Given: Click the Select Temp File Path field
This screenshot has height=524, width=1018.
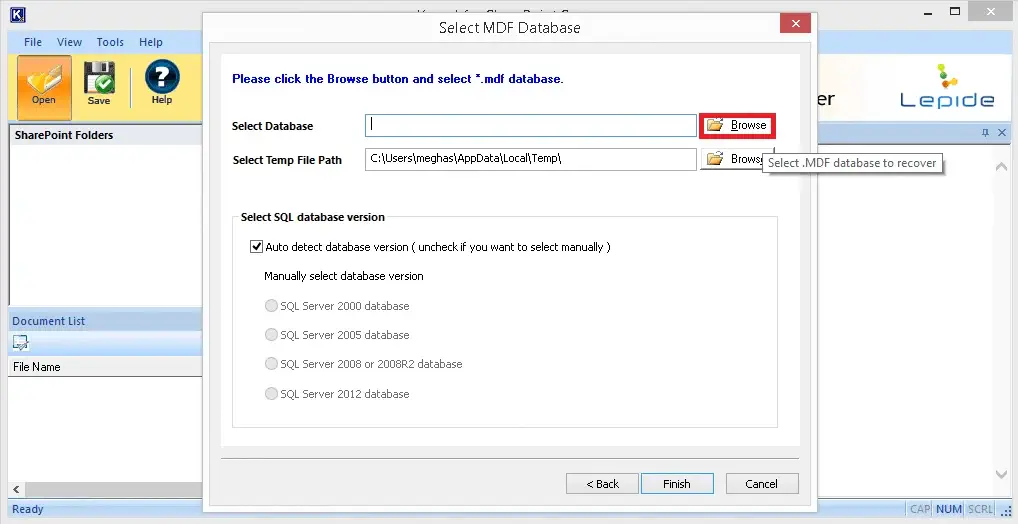Looking at the screenshot, I should click(x=530, y=159).
